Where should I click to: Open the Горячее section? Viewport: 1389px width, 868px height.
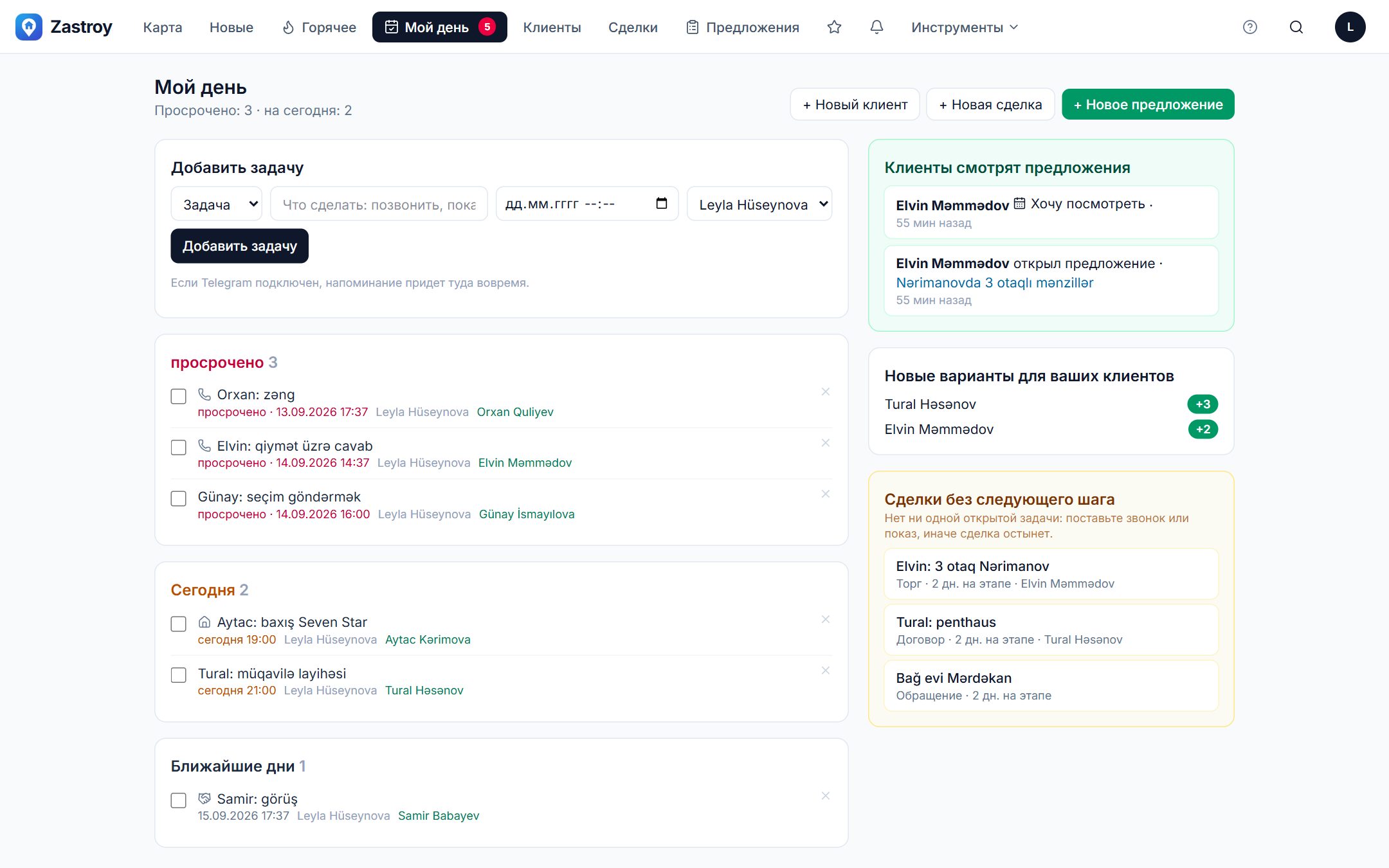(320, 27)
